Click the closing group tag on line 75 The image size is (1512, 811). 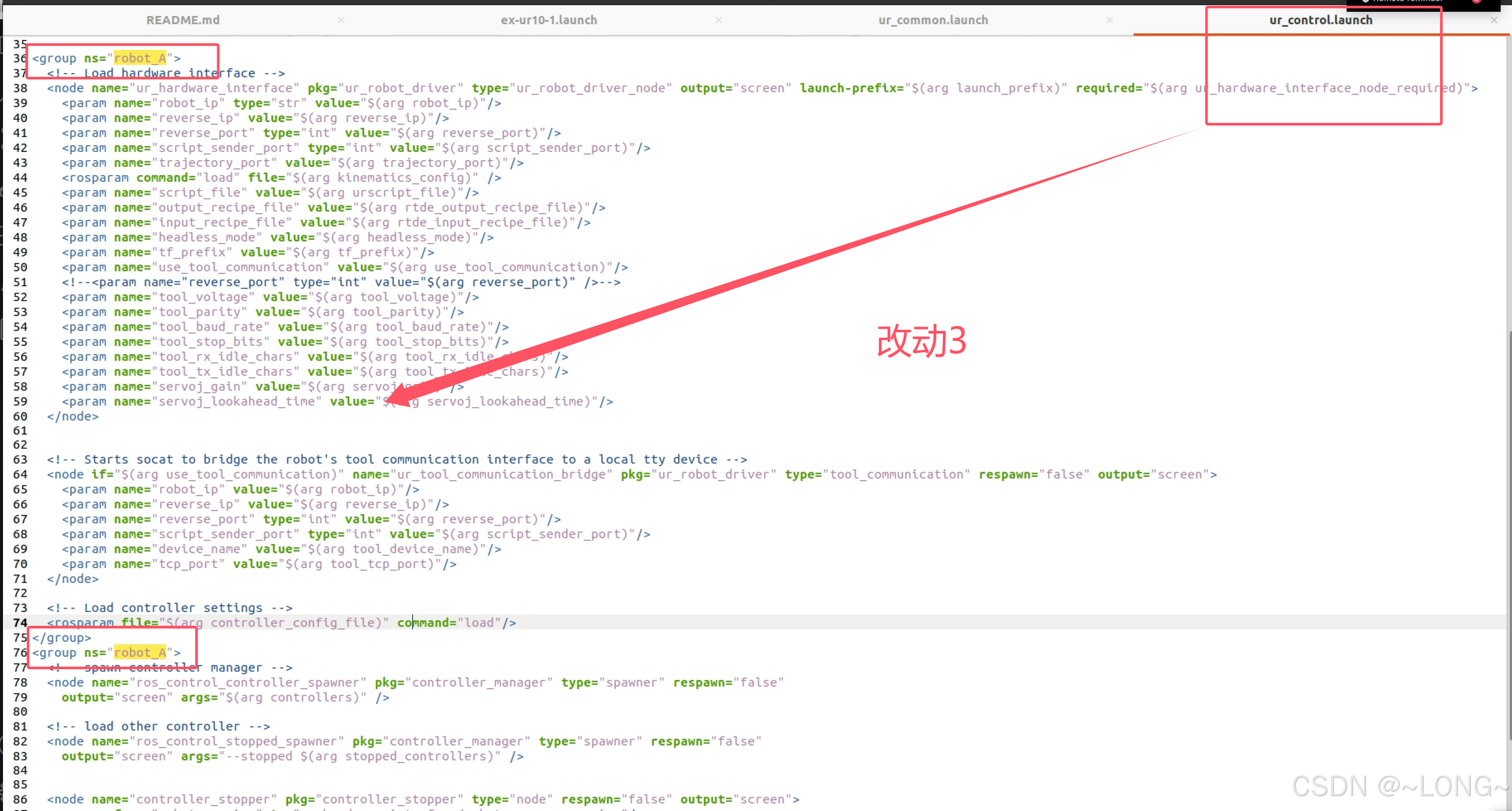[x=62, y=638]
